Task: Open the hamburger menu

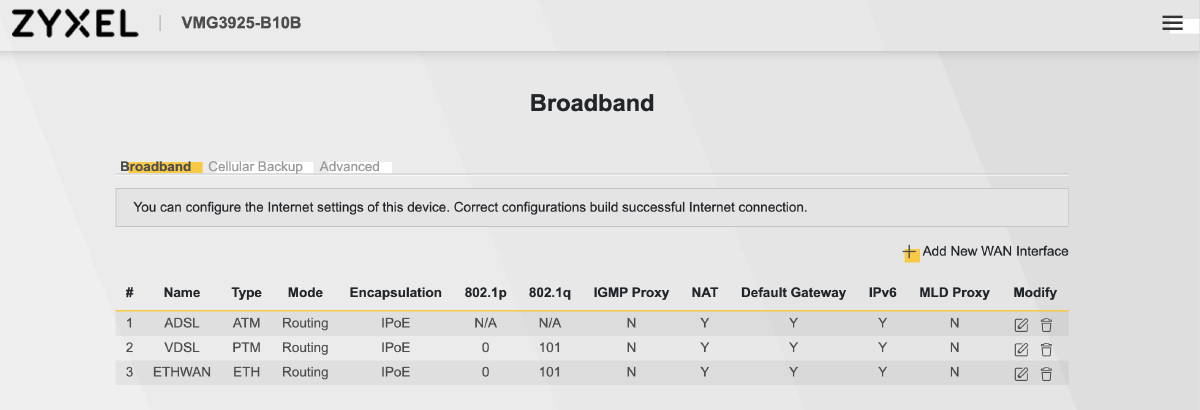Action: click(x=1172, y=24)
